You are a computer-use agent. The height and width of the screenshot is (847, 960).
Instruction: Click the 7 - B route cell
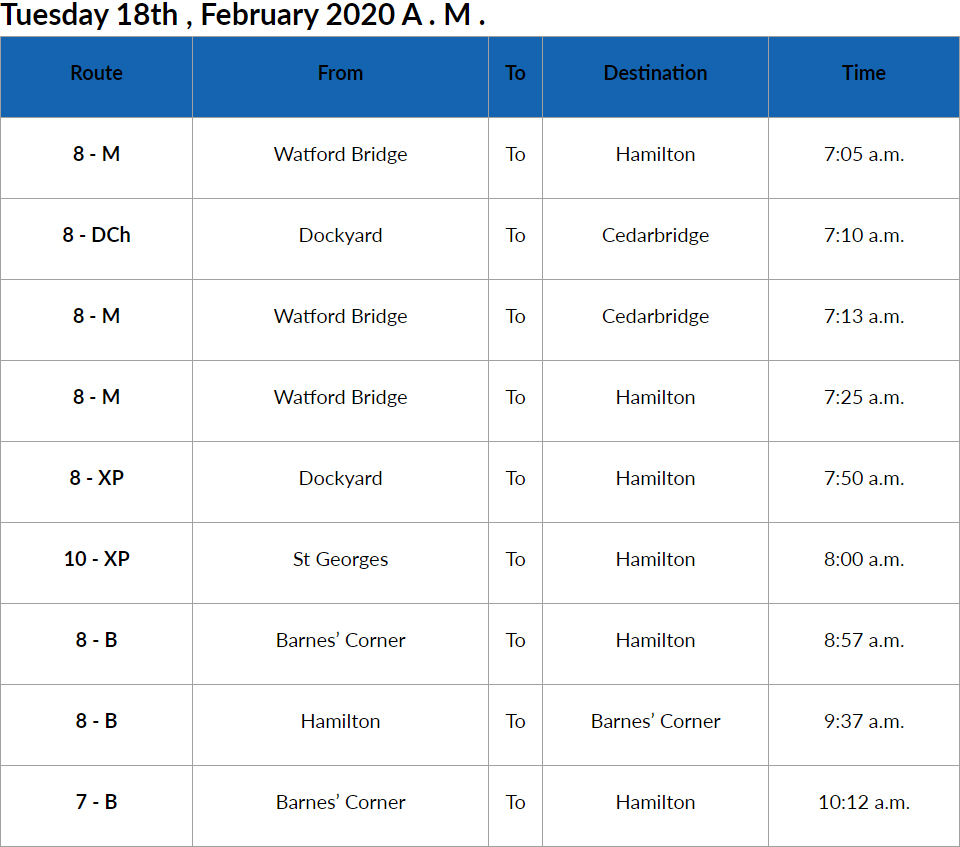(x=97, y=802)
